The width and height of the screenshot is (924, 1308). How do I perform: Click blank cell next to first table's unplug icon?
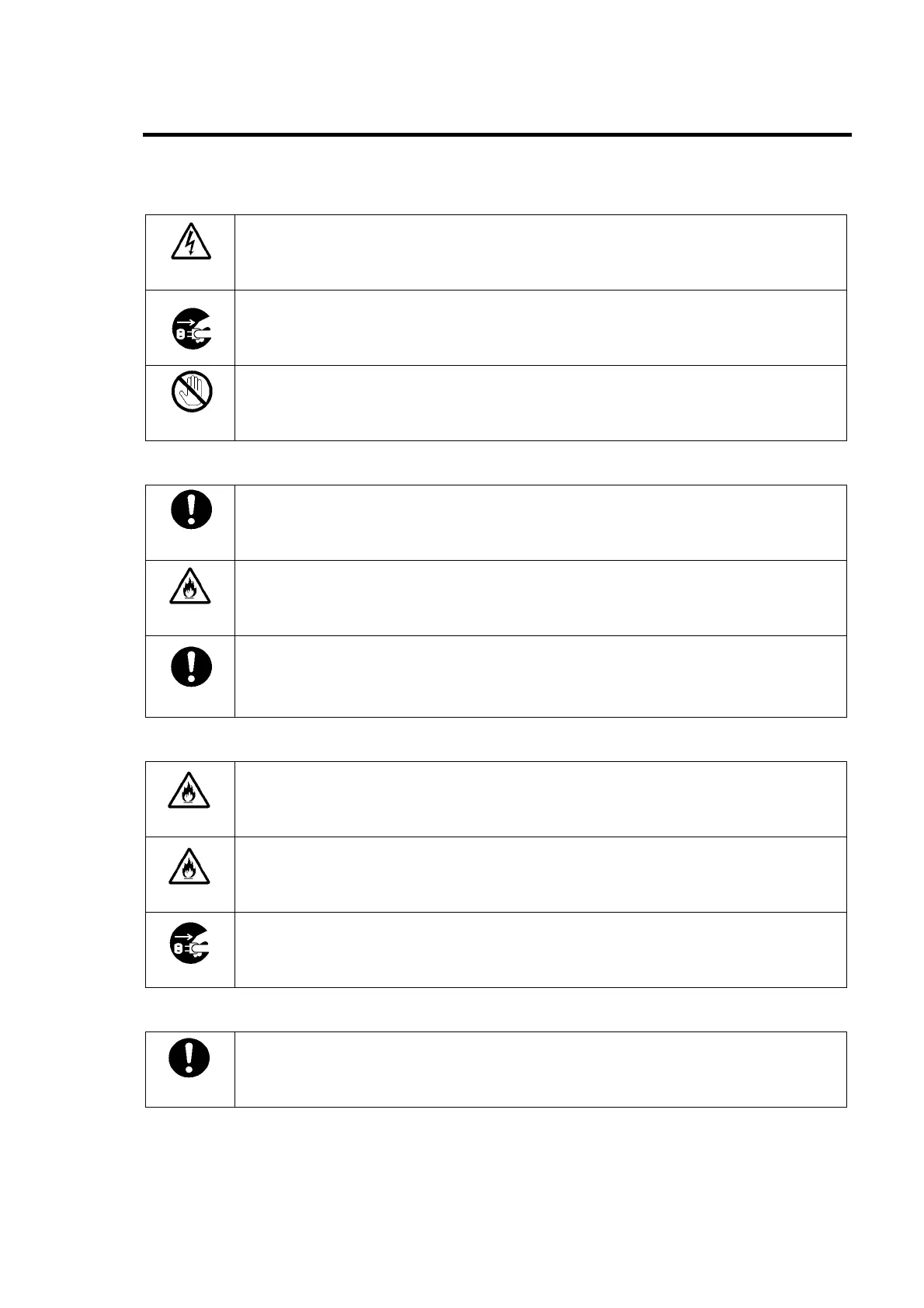[540, 328]
